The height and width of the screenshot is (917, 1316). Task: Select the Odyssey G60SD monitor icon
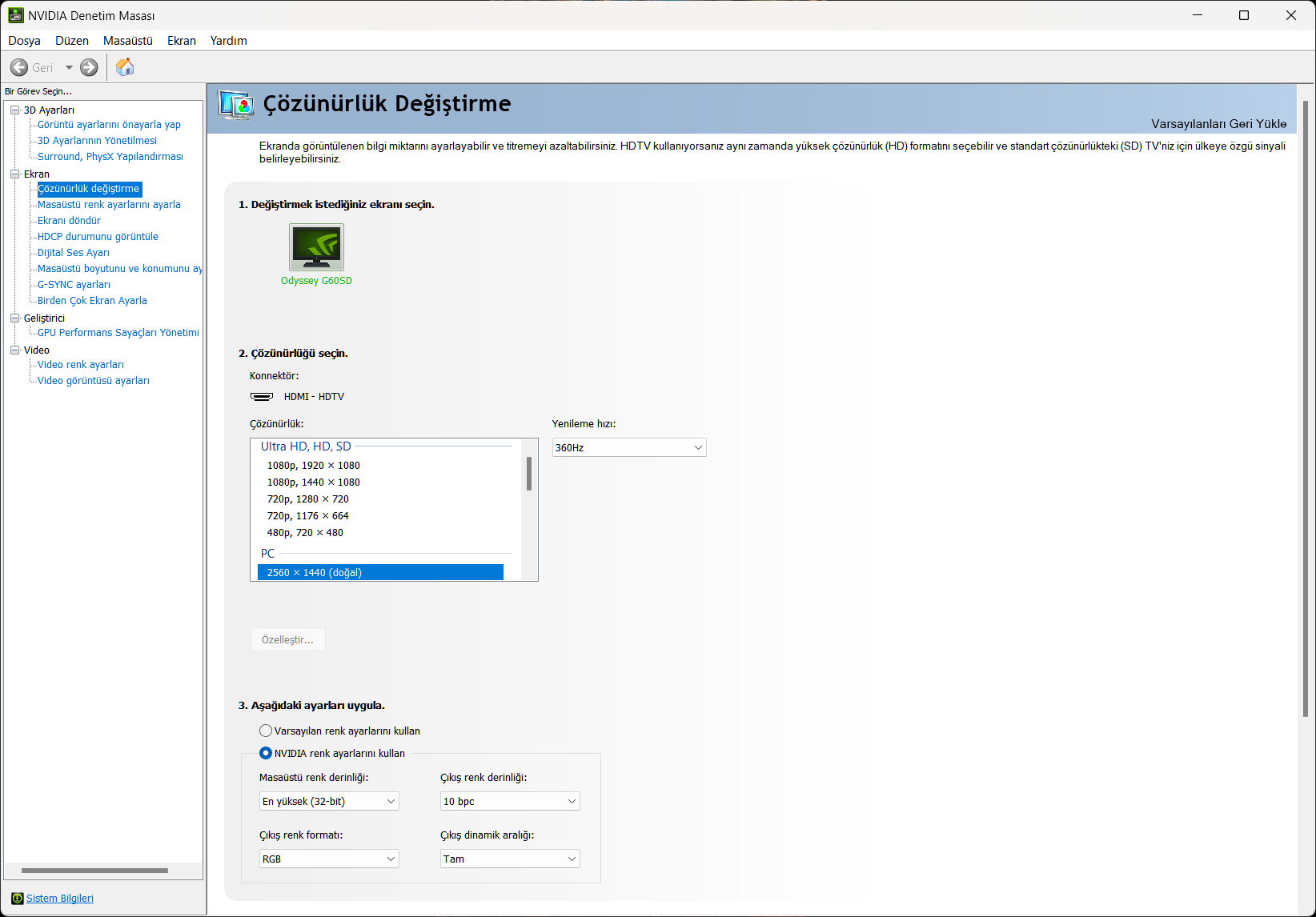[x=316, y=247]
